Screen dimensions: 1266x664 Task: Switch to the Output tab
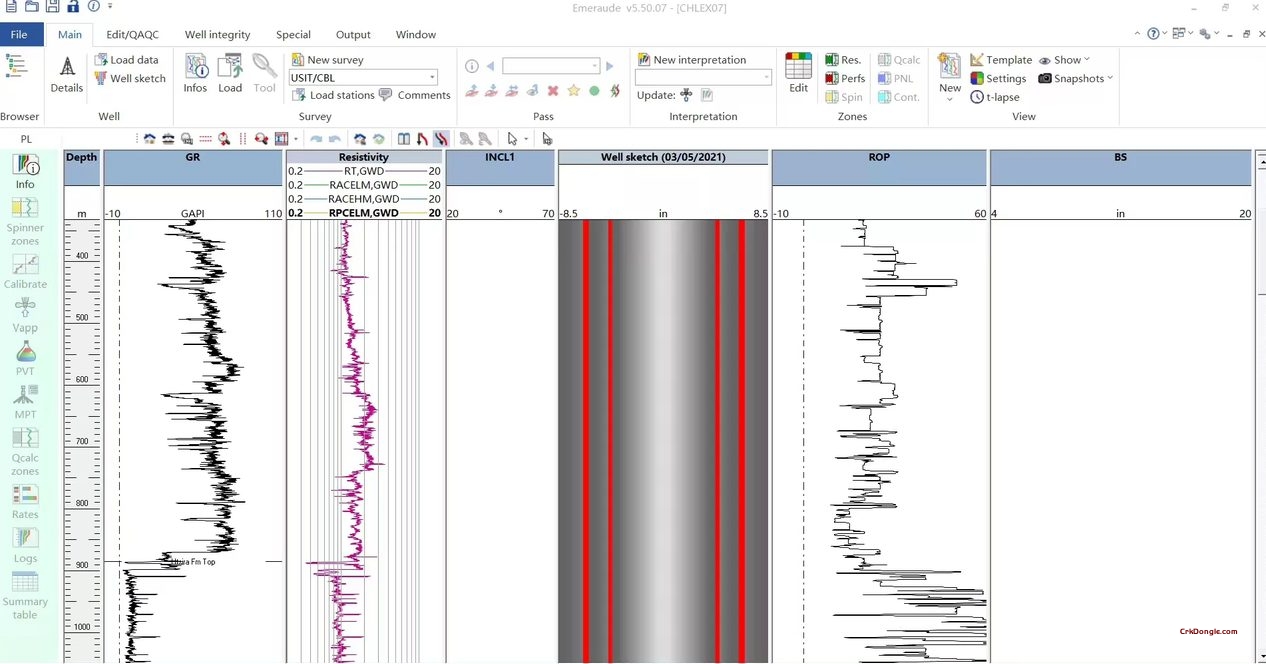[x=353, y=34]
